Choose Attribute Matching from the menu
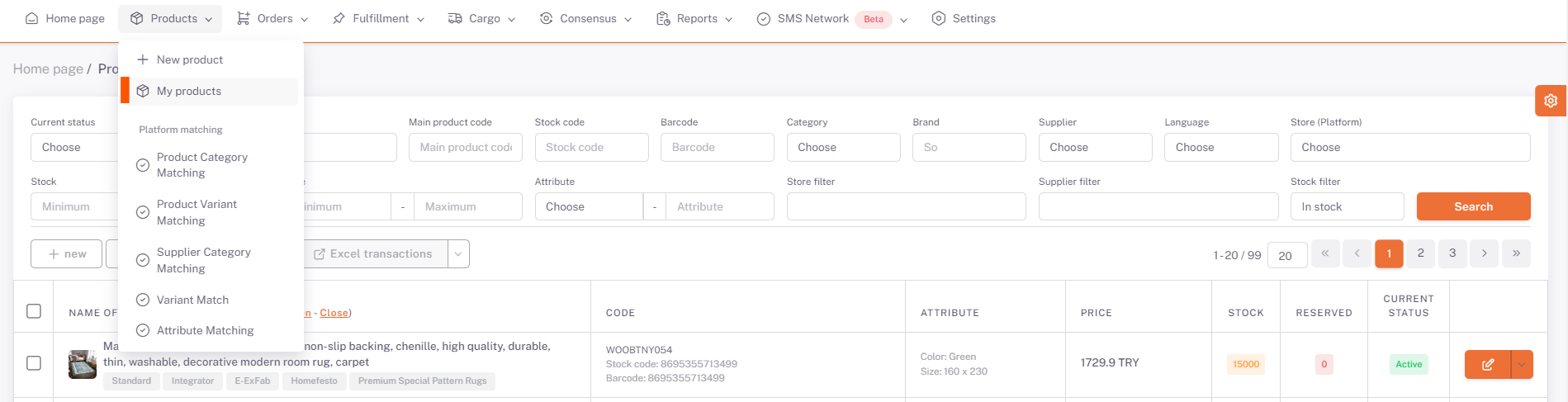The height and width of the screenshot is (402, 1568). pyautogui.click(x=205, y=330)
